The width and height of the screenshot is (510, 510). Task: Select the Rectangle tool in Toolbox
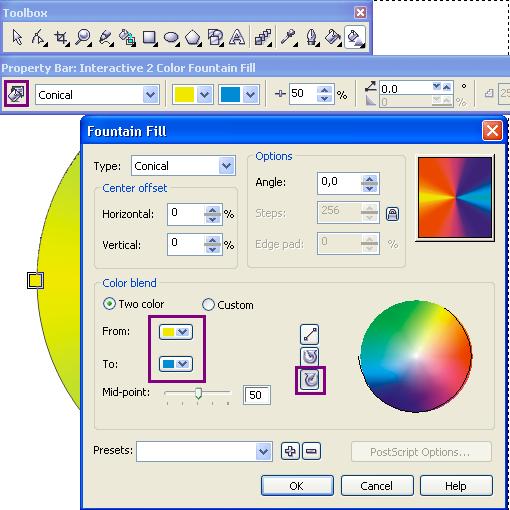(149, 37)
